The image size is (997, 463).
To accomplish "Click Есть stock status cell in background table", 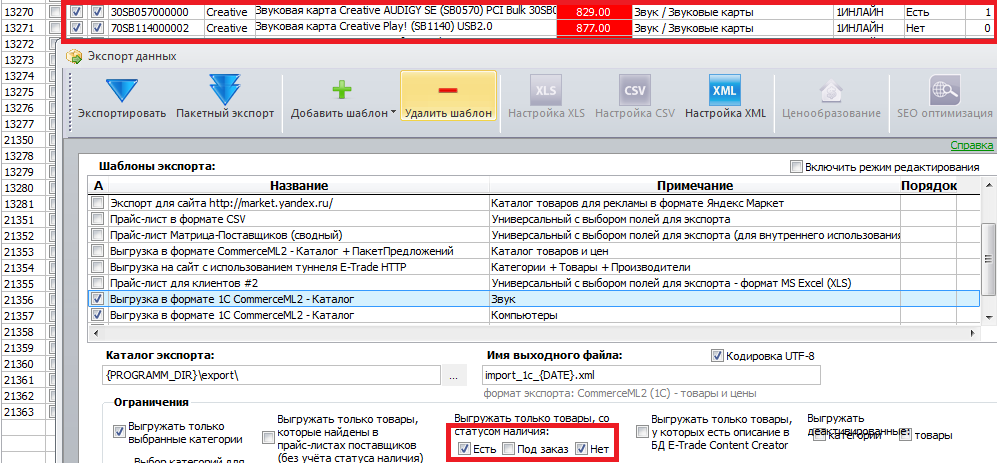I will [933, 11].
